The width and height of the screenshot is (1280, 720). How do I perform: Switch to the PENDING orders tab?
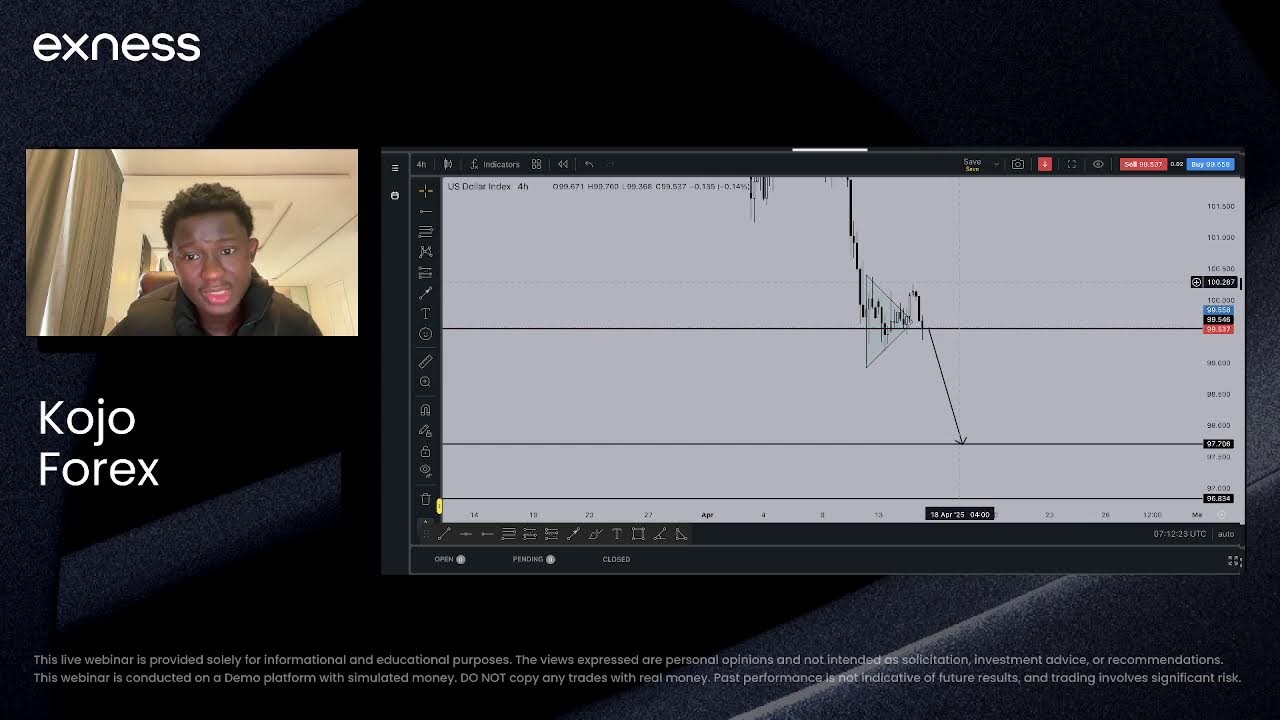(533, 559)
